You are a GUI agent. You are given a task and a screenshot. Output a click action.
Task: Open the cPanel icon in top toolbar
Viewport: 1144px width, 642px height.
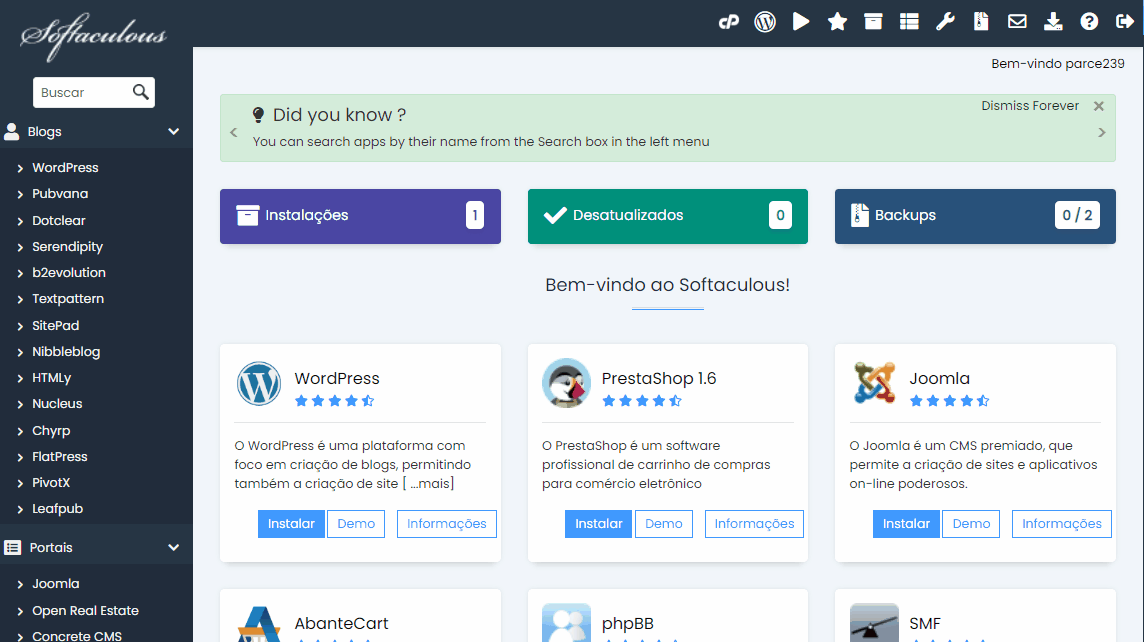(729, 22)
